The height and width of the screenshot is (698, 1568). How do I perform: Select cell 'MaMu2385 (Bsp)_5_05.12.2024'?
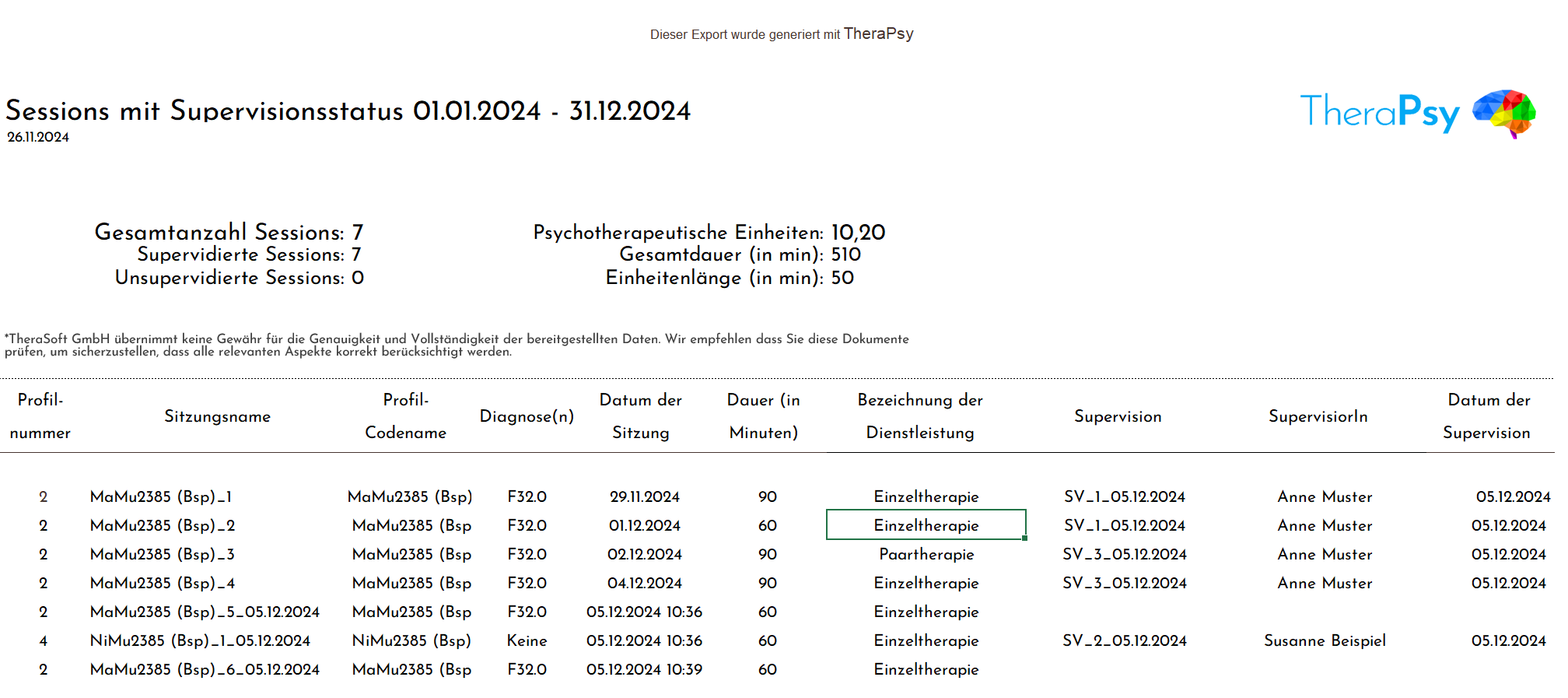[205, 612]
